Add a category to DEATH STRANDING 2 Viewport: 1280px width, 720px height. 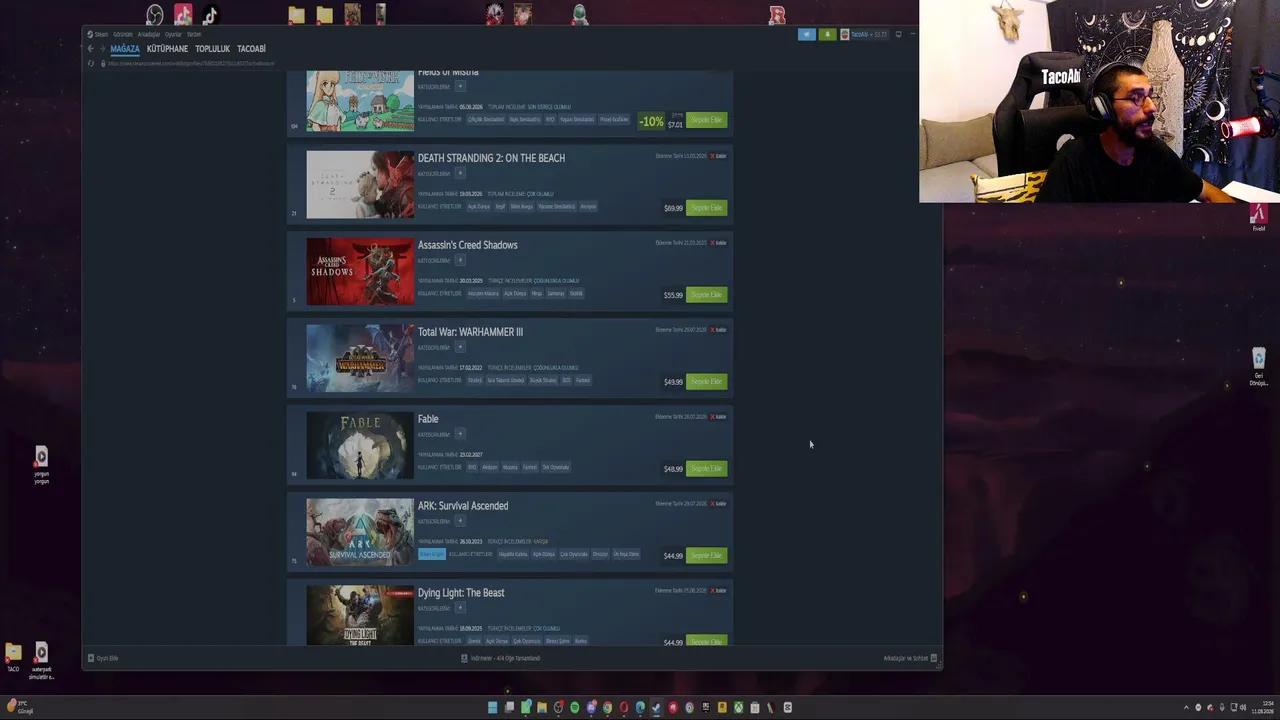[460, 174]
